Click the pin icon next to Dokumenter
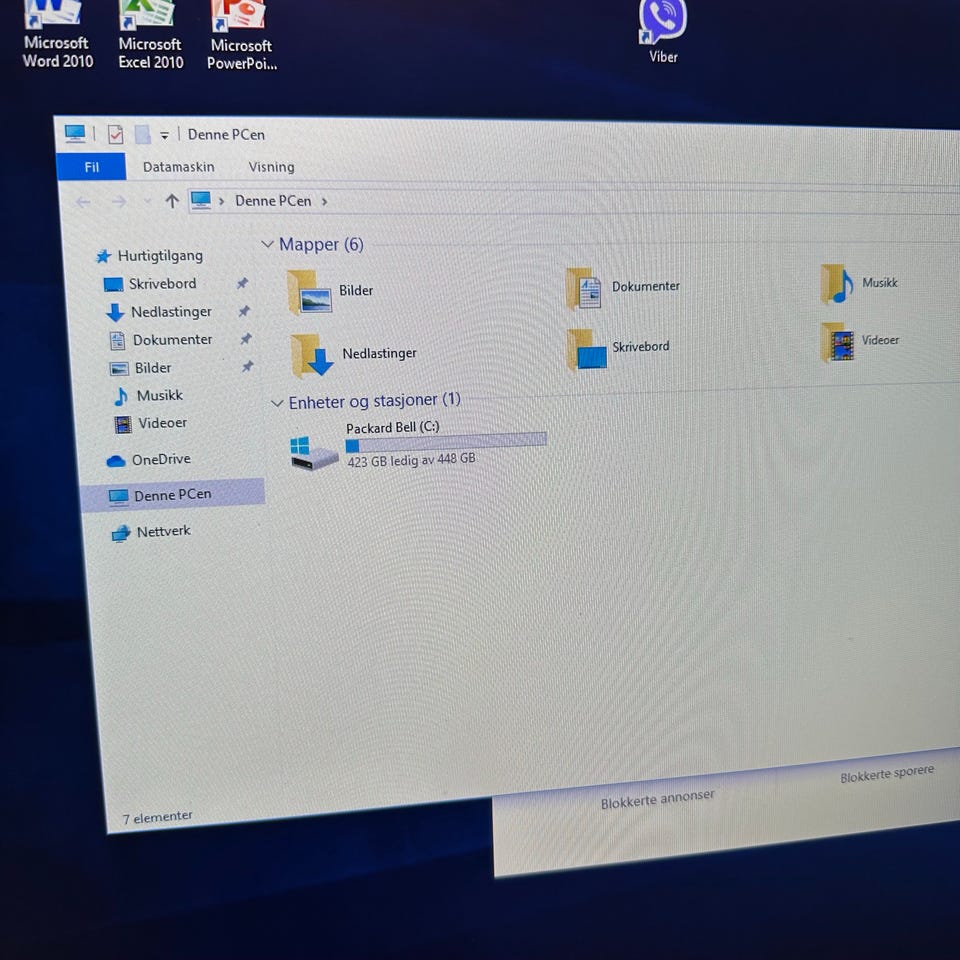This screenshot has height=960, width=960. point(246,339)
